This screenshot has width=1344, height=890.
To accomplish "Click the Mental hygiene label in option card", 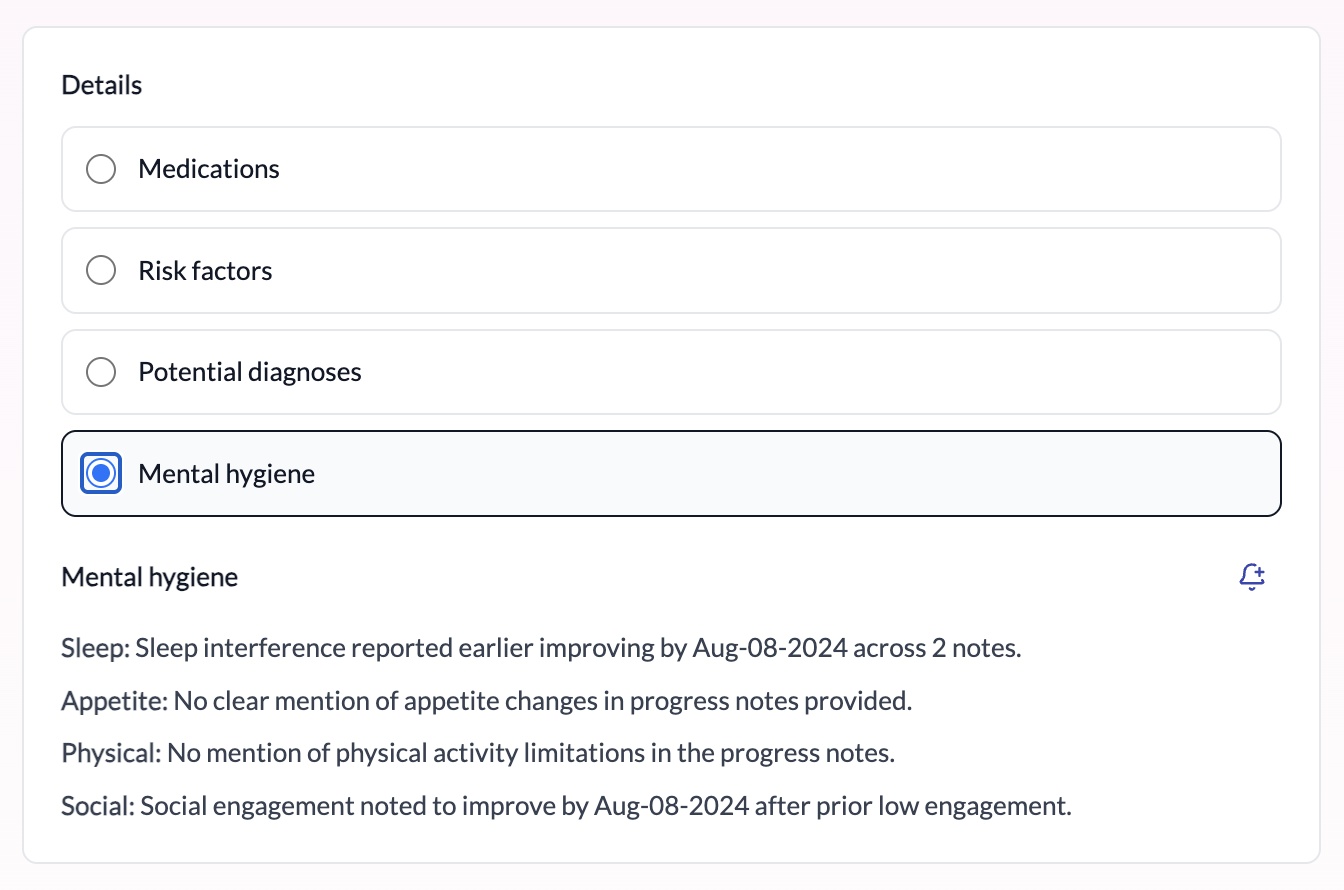I will point(226,474).
